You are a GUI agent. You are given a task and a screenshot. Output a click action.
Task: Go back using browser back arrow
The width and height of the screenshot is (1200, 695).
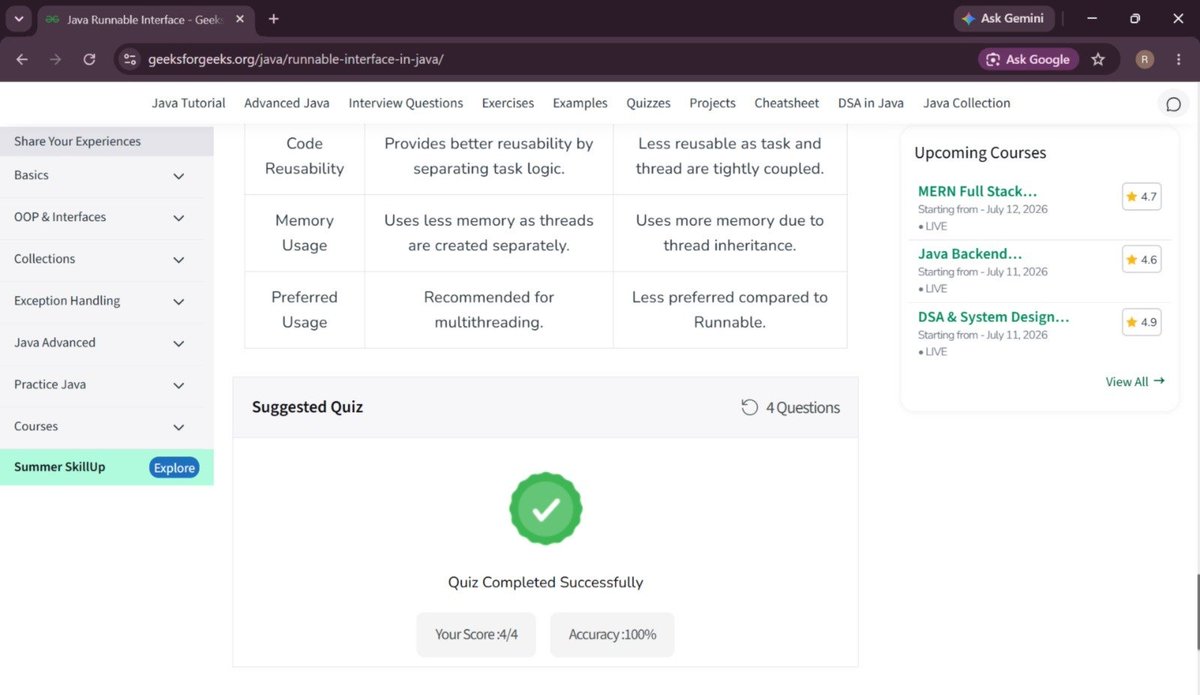pos(22,59)
